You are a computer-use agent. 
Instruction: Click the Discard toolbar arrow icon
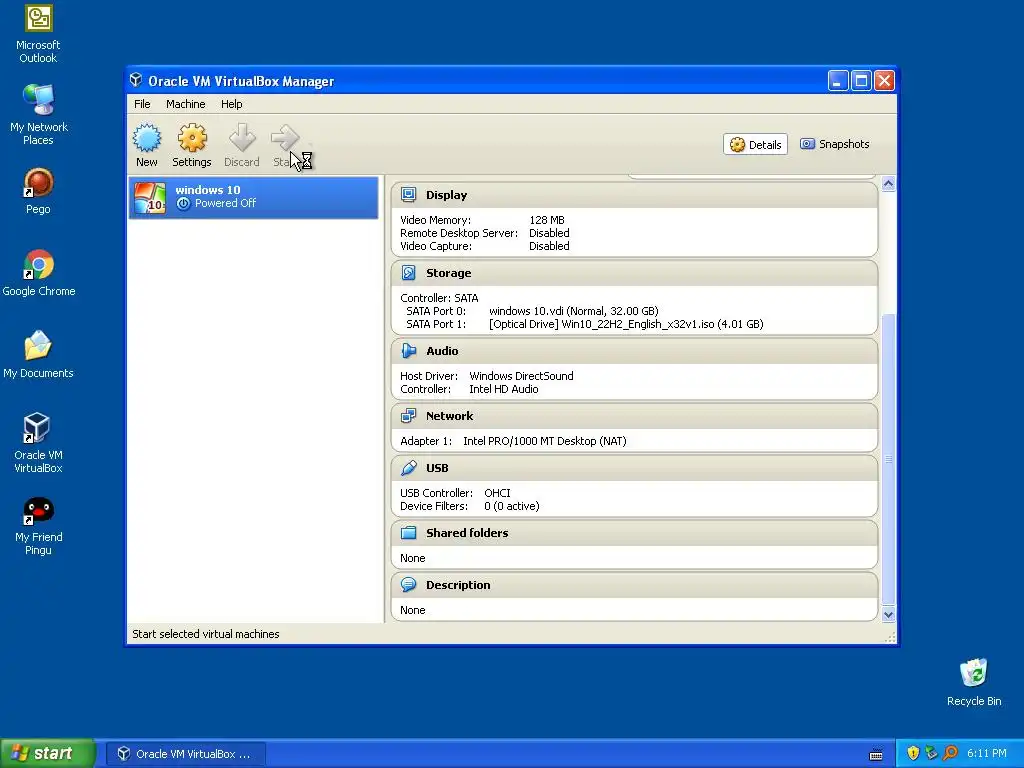pos(242,138)
